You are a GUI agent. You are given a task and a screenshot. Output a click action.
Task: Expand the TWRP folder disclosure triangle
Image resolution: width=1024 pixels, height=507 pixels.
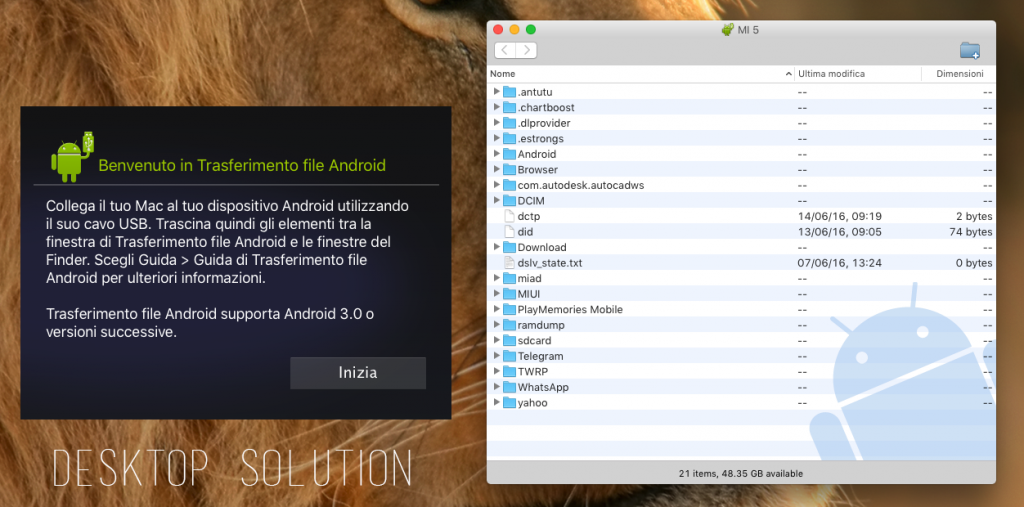497,371
